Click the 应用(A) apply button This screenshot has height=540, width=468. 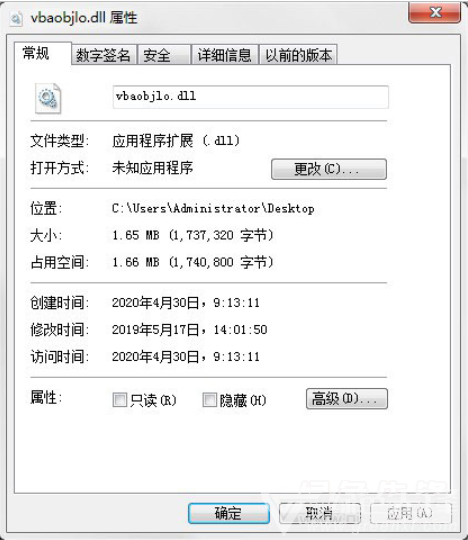tap(411, 513)
